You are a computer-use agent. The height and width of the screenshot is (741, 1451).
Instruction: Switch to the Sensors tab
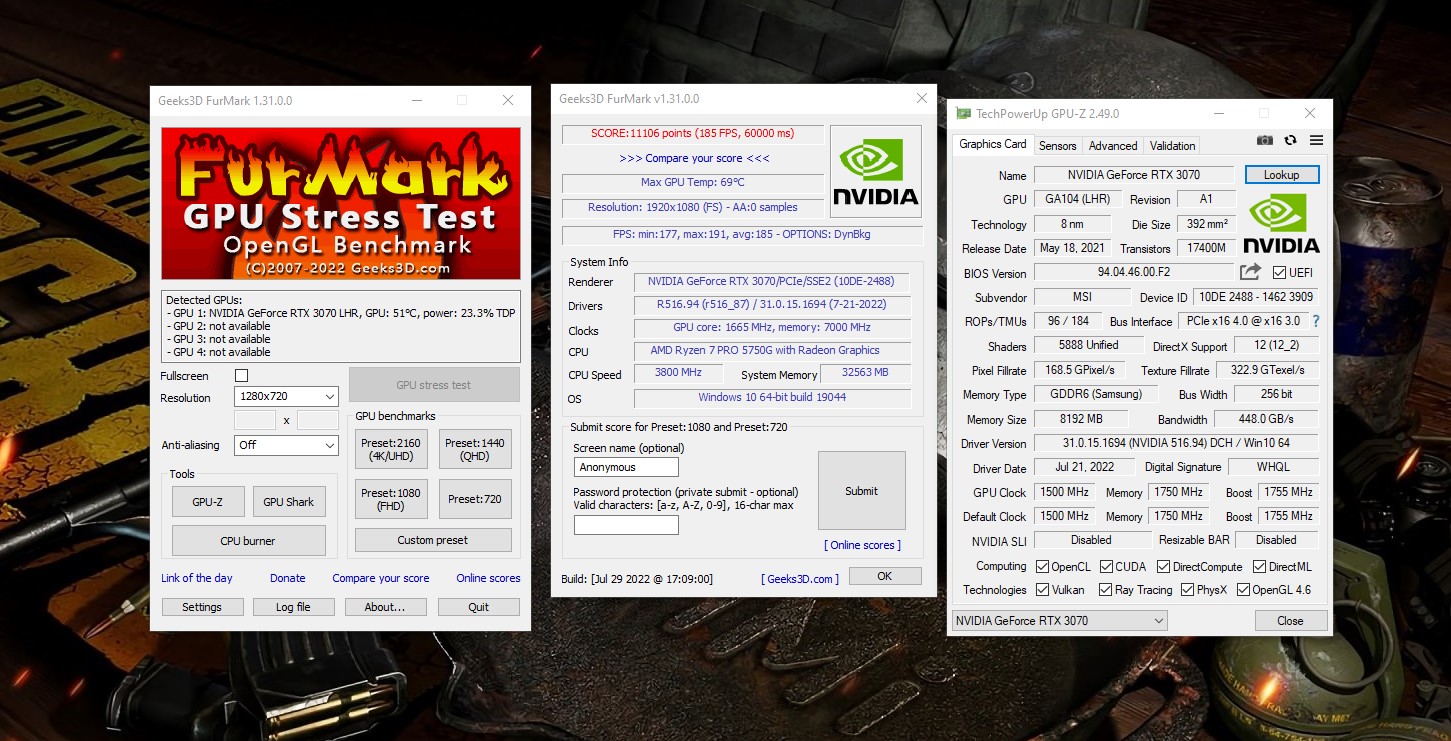click(1057, 146)
